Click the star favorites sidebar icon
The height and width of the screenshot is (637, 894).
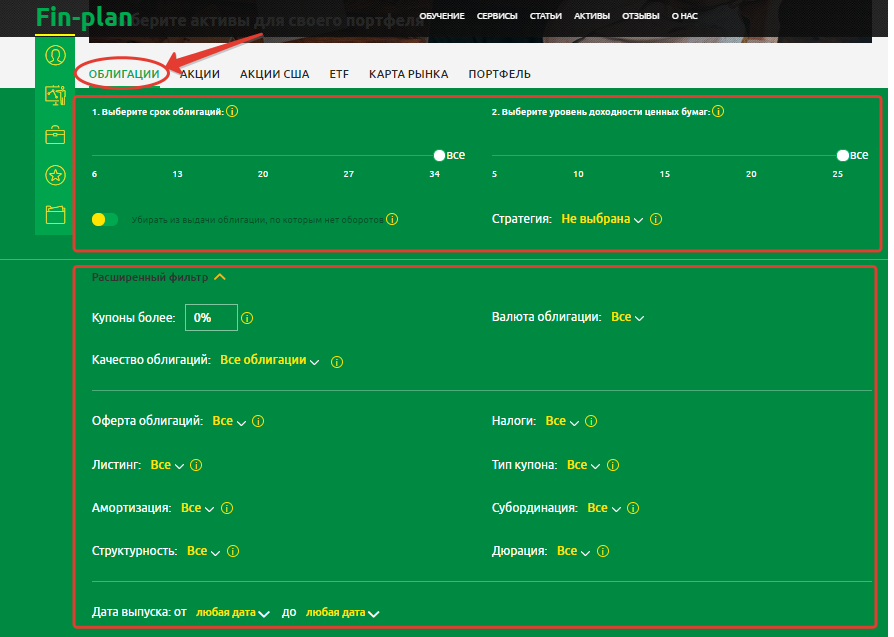point(55,175)
